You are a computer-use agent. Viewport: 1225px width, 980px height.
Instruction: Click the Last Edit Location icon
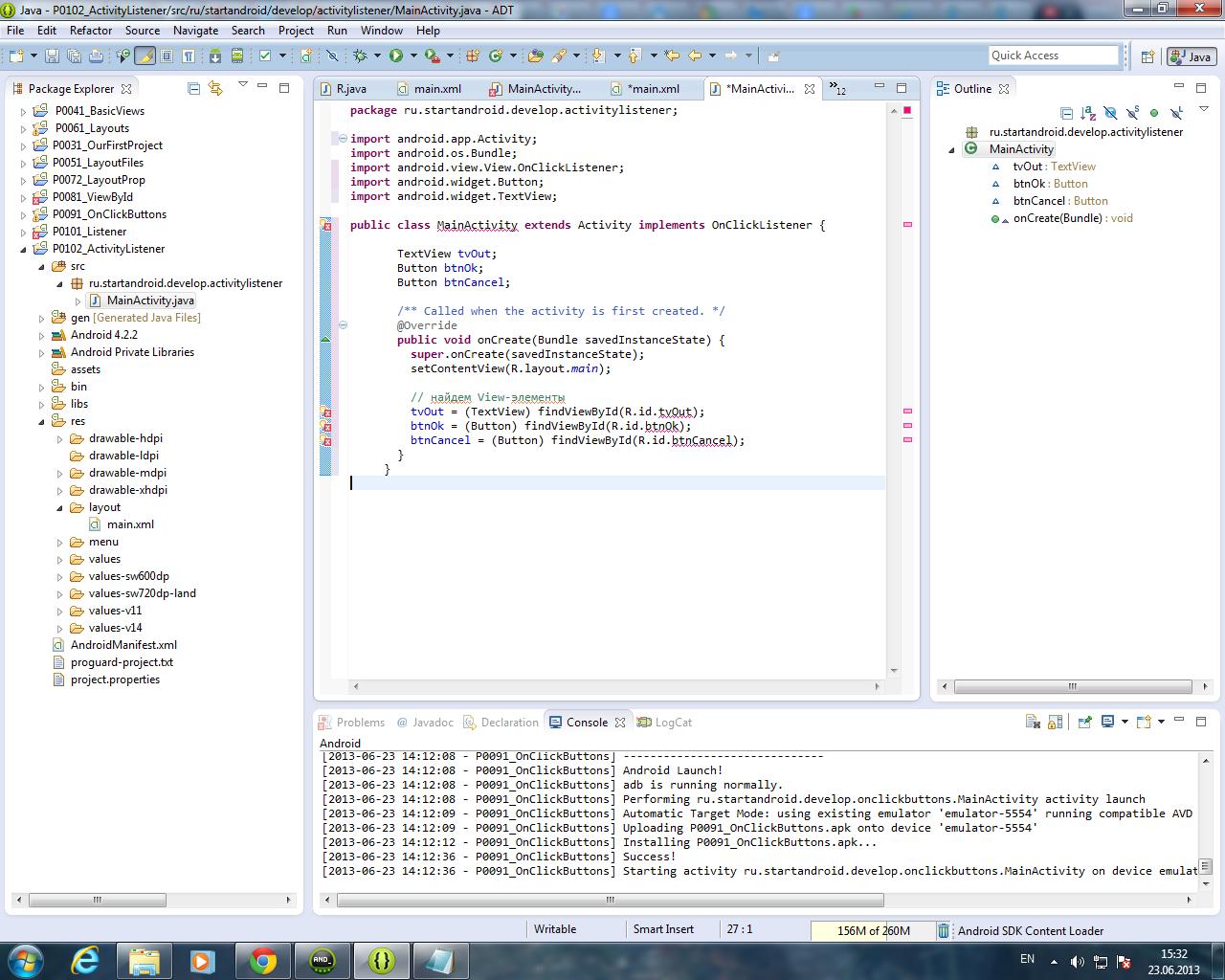(x=672, y=56)
